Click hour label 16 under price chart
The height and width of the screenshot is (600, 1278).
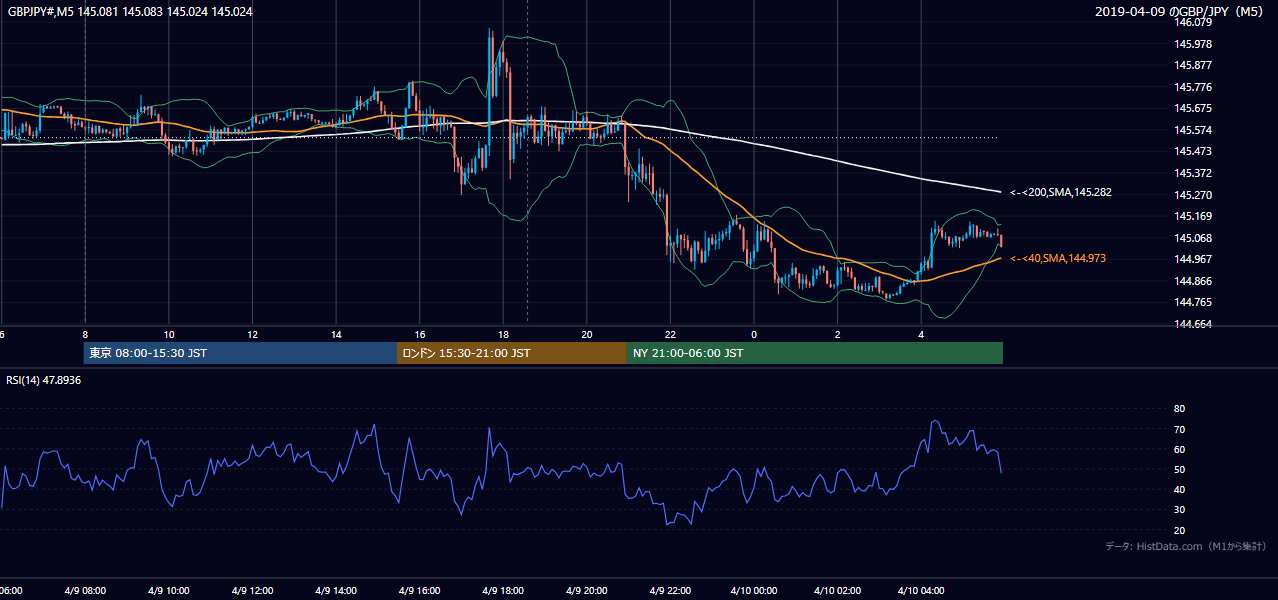[x=420, y=334]
